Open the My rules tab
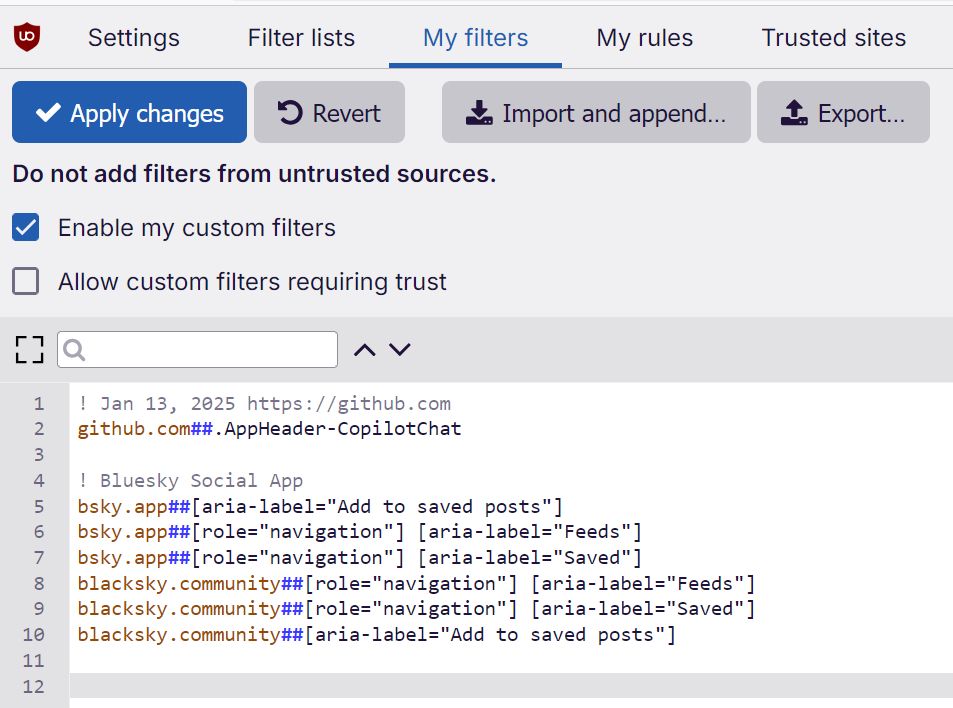Viewport: 953px width, 708px height. [x=643, y=38]
